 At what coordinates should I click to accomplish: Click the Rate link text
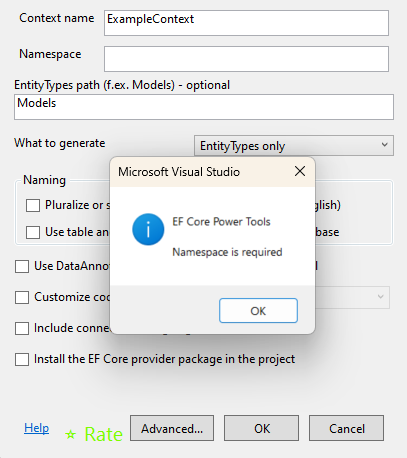pyautogui.click(x=104, y=434)
